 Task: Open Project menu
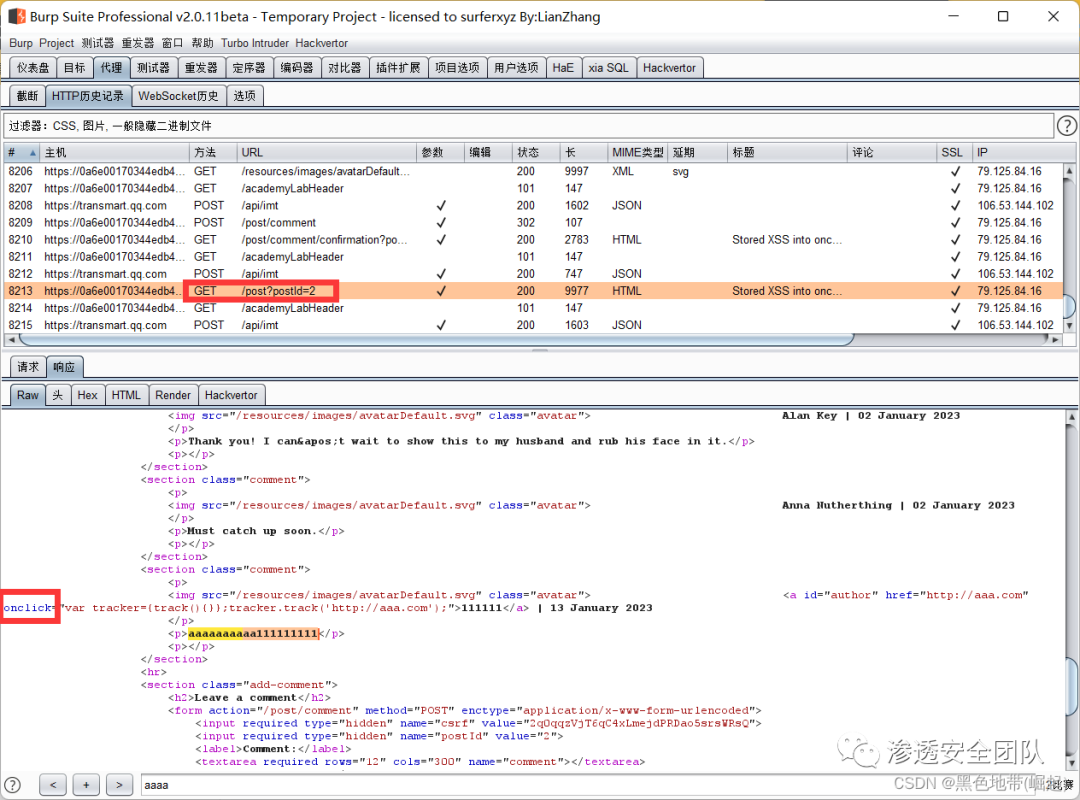[x=56, y=43]
